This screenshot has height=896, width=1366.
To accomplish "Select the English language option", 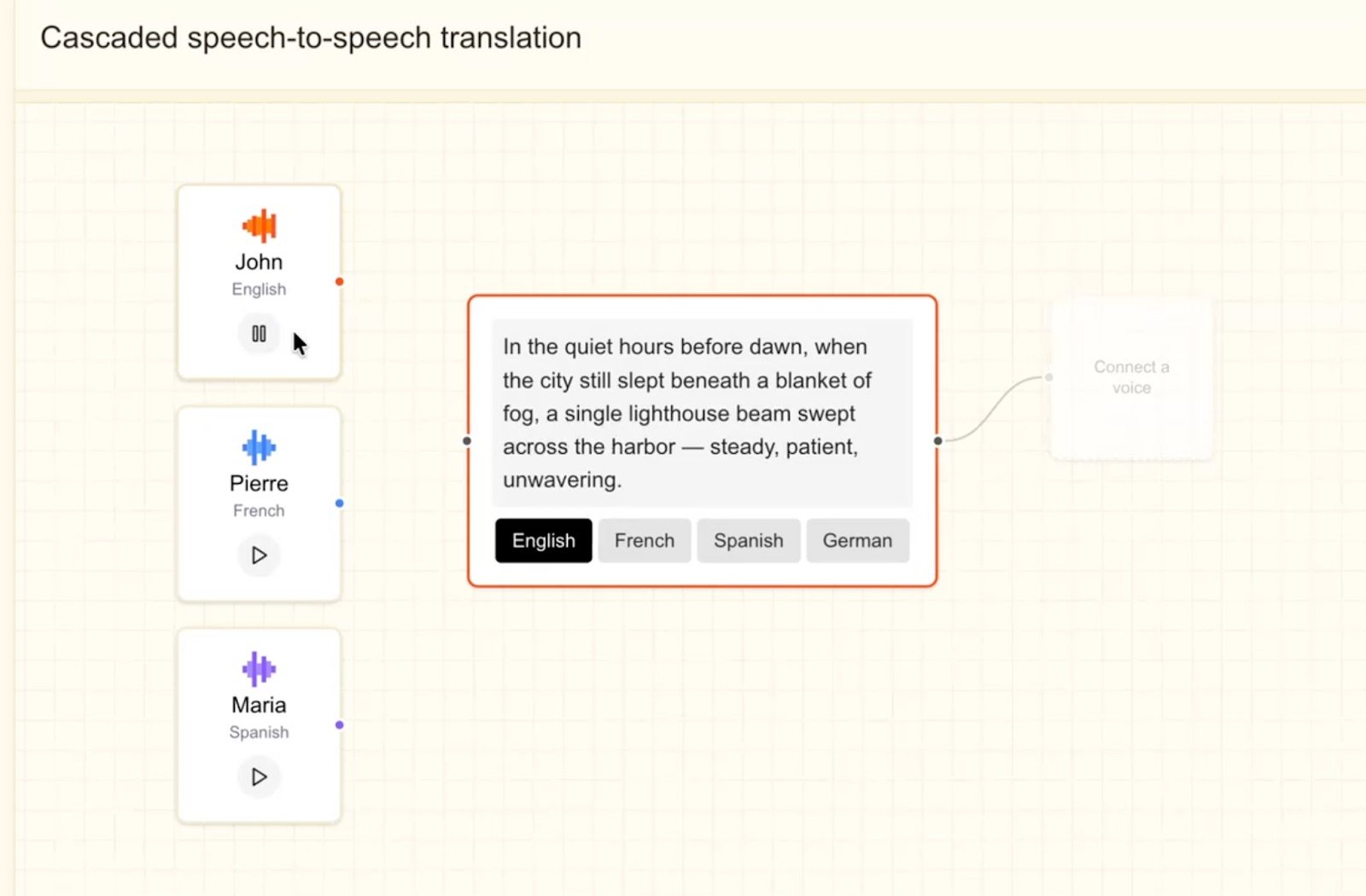I will [x=543, y=540].
